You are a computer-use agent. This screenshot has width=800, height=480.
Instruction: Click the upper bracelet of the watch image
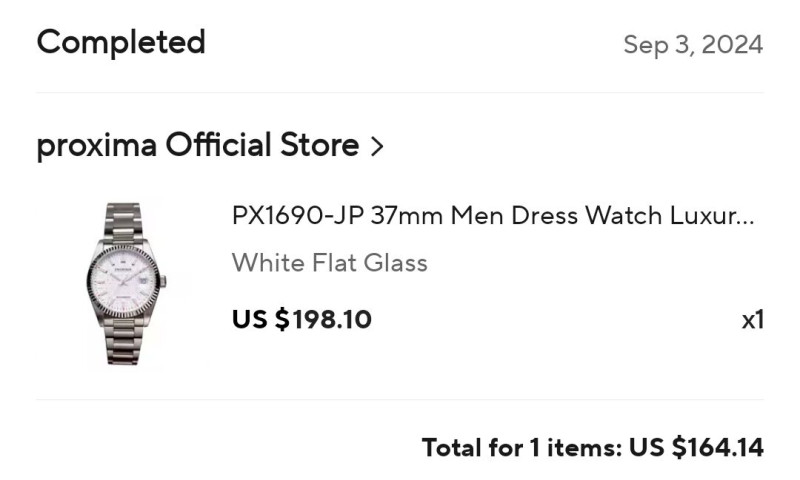pyautogui.click(x=125, y=222)
